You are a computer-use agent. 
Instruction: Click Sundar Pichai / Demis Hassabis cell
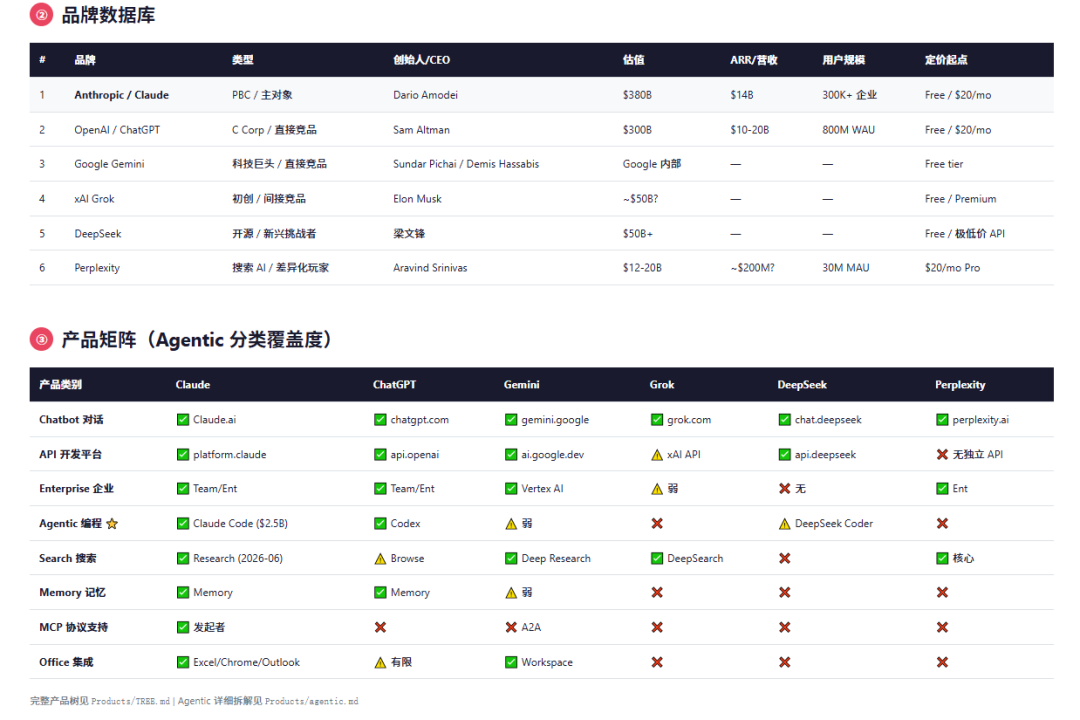(466, 164)
